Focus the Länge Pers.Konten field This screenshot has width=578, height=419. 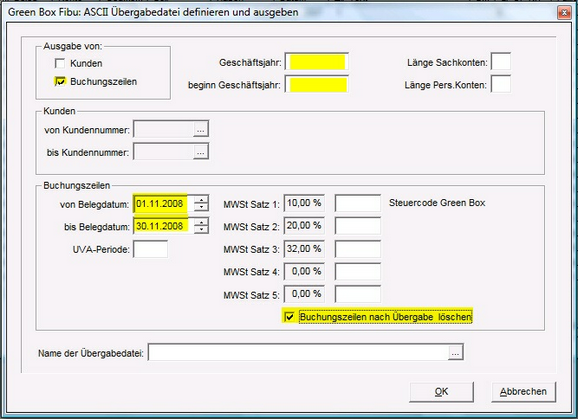coord(501,84)
